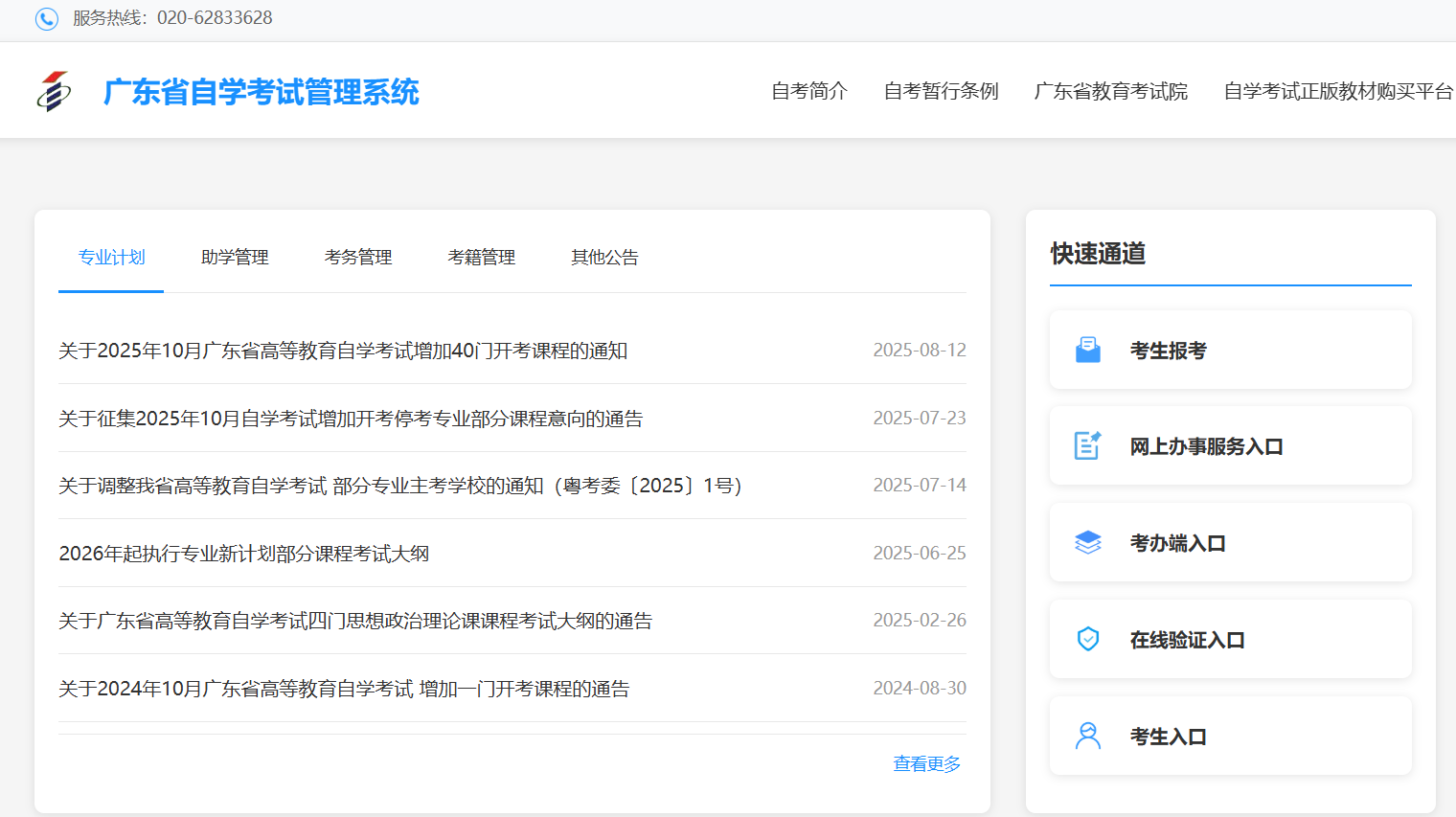
Task: Select the 考生报考 book icon
Action: pyautogui.click(x=1088, y=350)
